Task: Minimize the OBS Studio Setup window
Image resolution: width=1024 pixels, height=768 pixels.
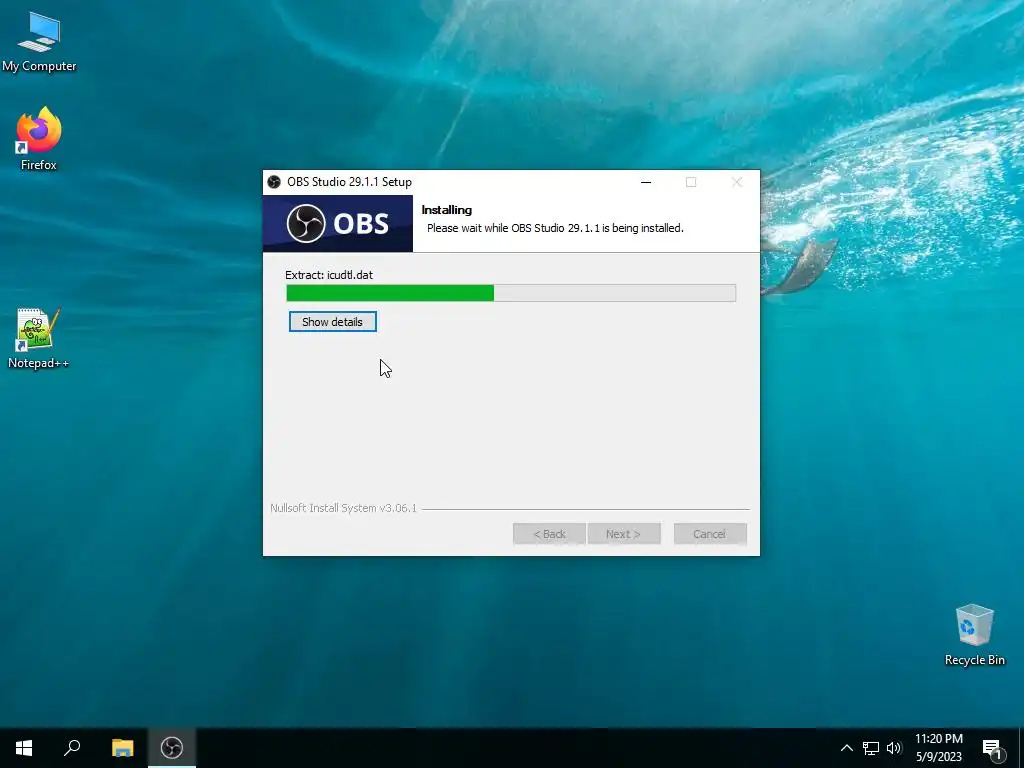Action: pyautogui.click(x=646, y=182)
